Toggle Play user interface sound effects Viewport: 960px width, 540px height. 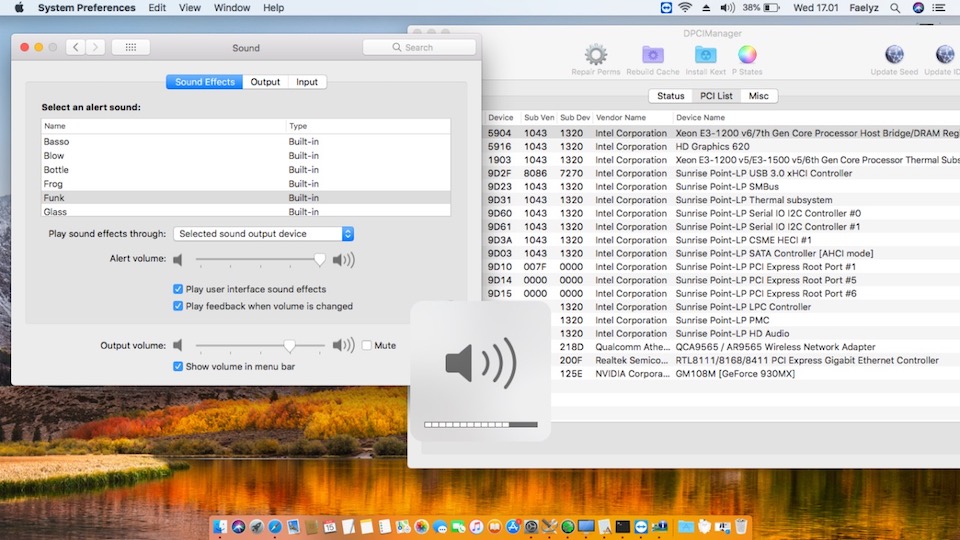click(178, 289)
